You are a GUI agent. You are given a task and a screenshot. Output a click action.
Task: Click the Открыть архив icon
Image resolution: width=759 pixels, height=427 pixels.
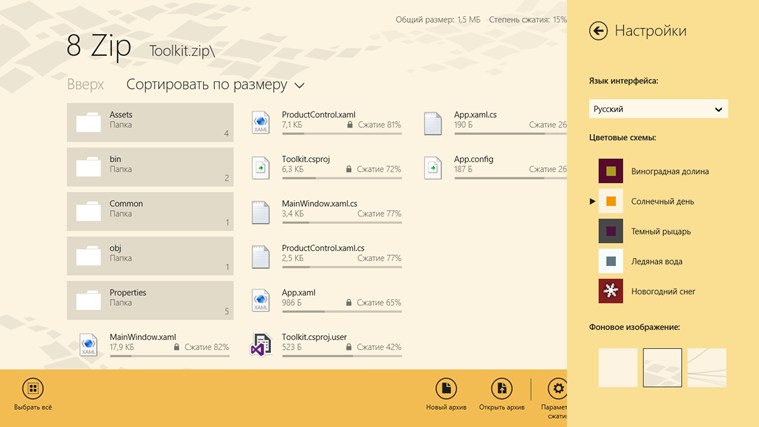point(501,389)
